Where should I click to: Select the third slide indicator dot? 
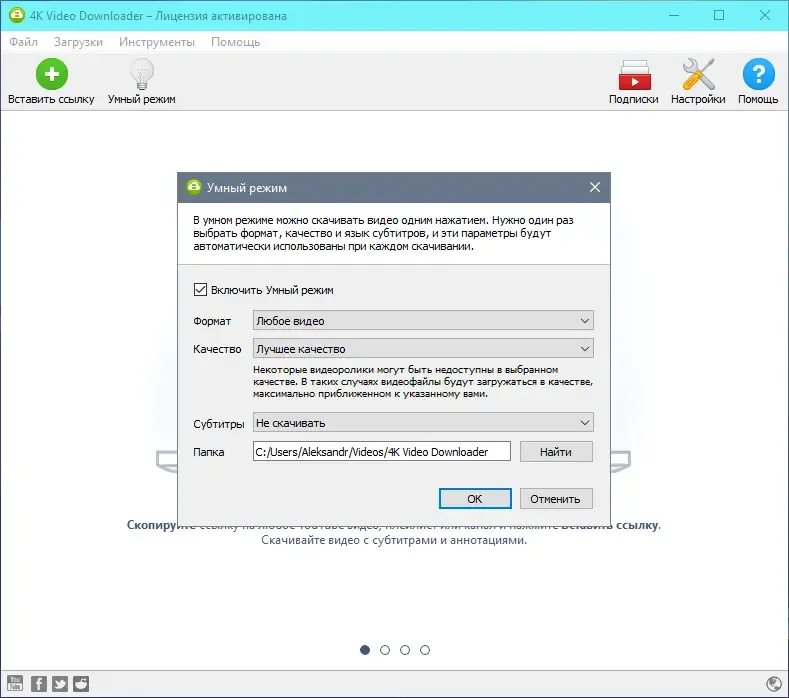coord(405,650)
